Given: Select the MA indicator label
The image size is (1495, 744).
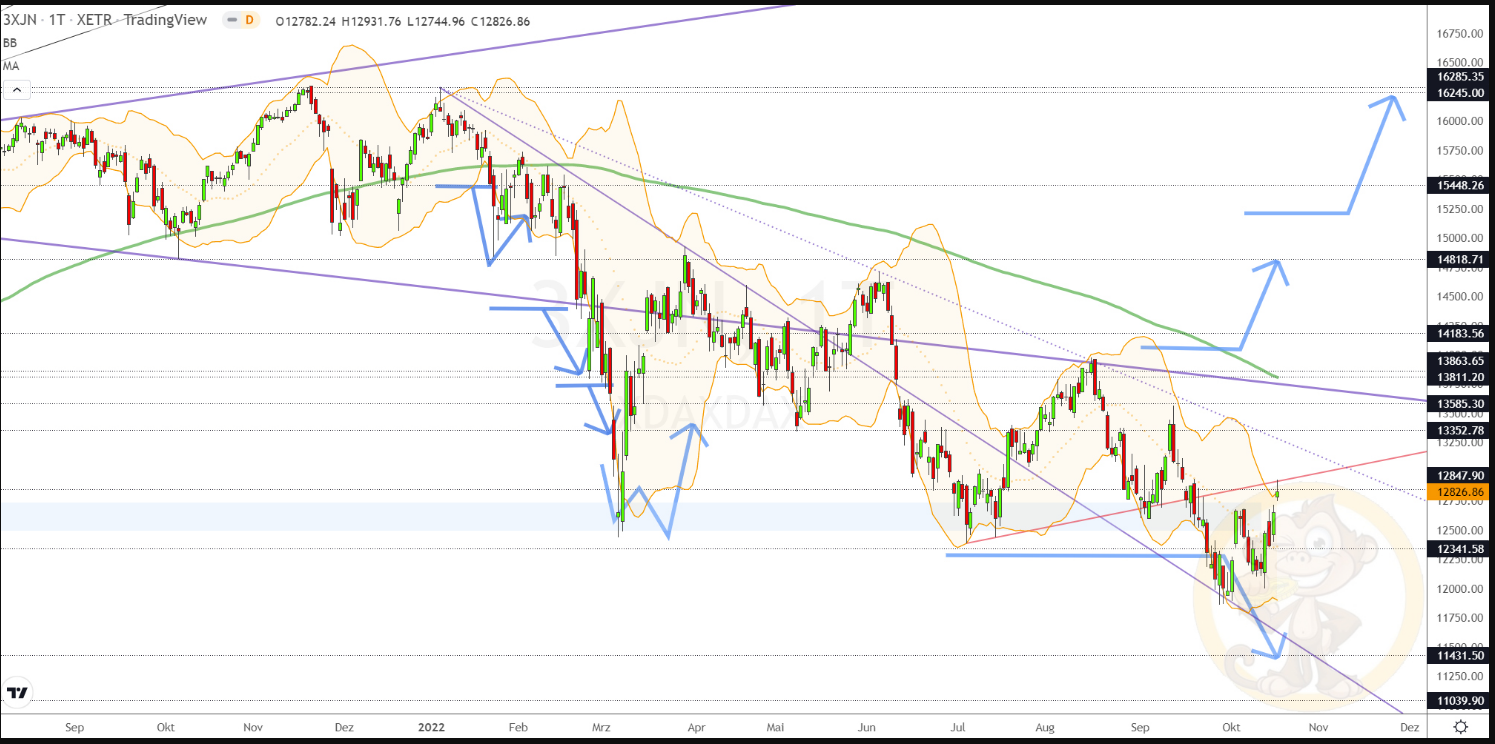Looking at the screenshot, I should [x=11, y=66].
